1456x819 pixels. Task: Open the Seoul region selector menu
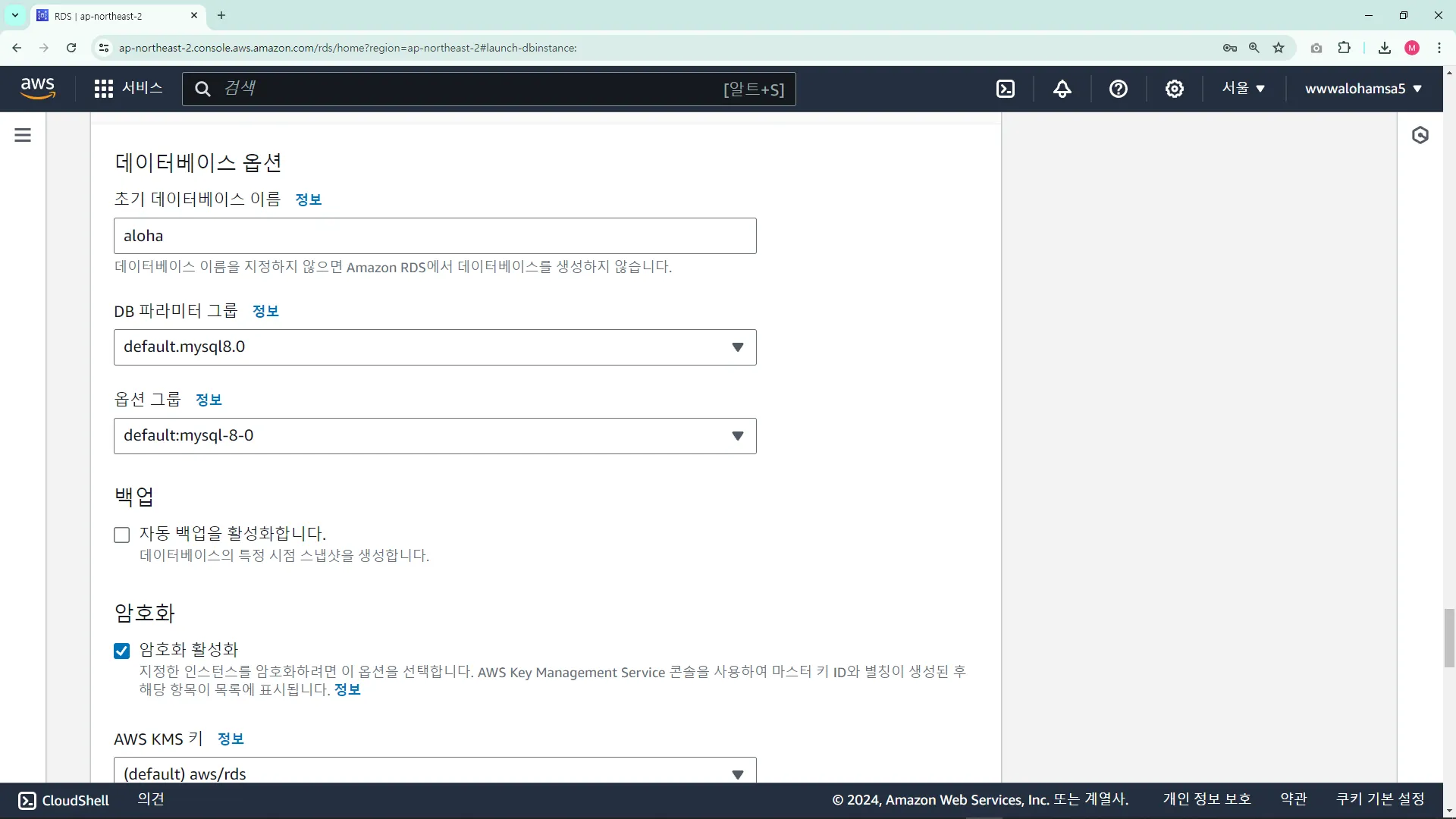coord(1243,89)
